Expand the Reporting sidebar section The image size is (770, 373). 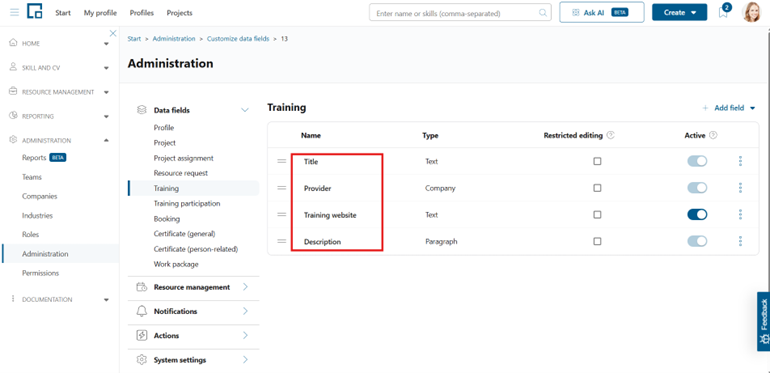[107, 117]
